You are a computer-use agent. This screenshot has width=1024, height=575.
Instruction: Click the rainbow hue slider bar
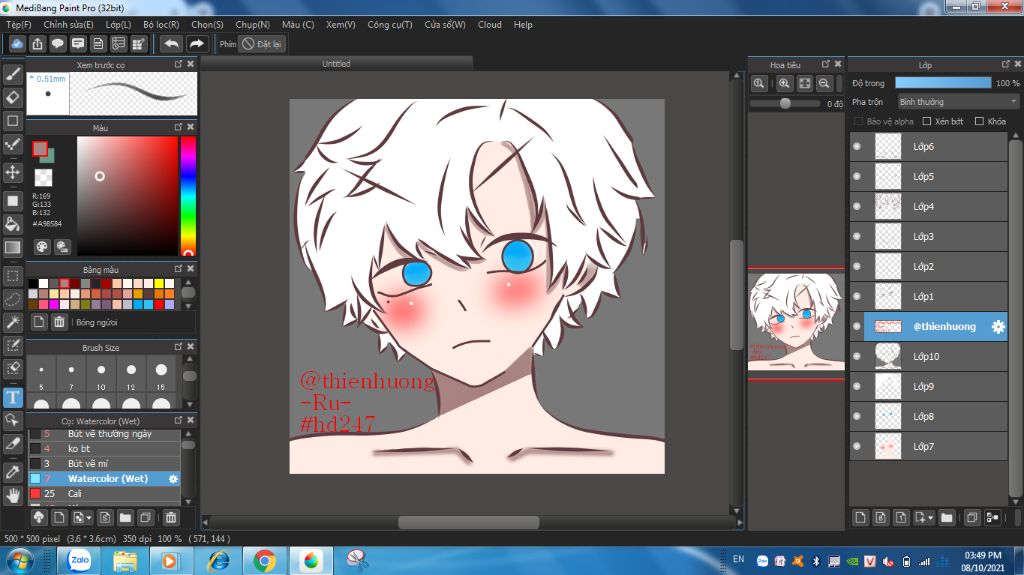click(188, 195)
